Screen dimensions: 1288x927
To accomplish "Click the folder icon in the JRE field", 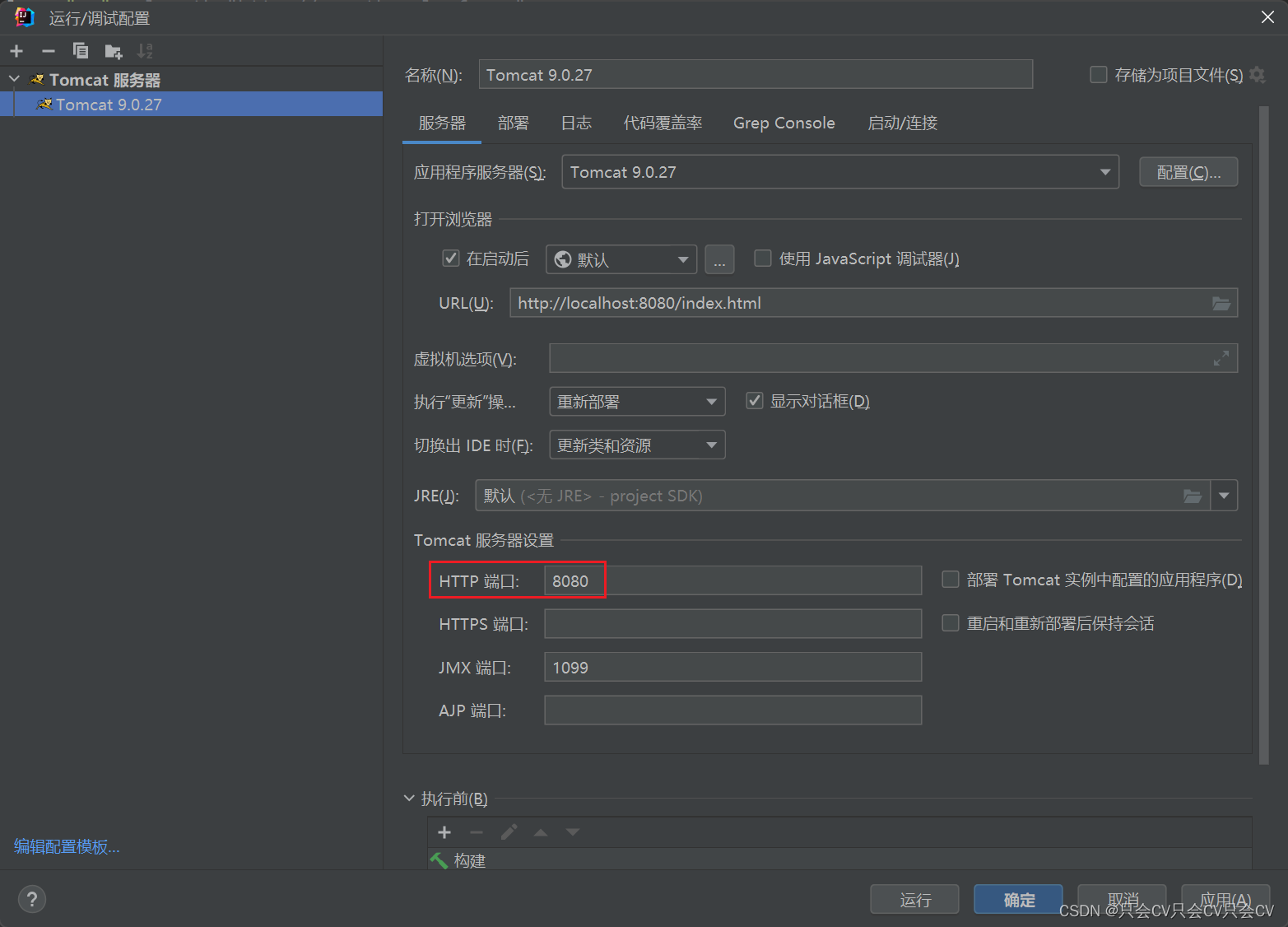I will click(x=1193, y=496).
